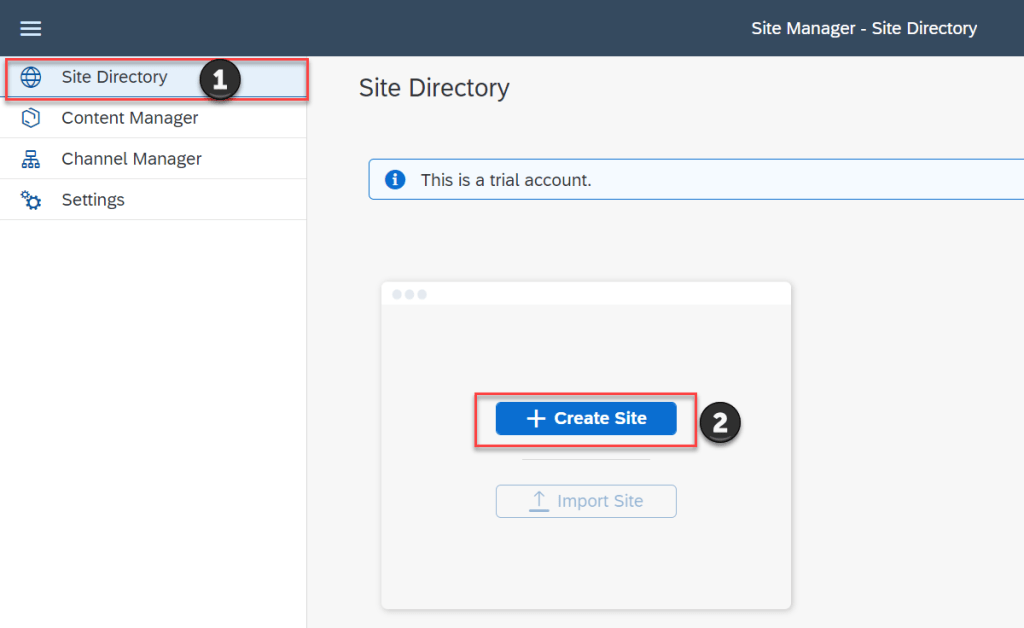Click the Settings gears icon
This screenshot has height=628, width=1024.
click(x=31, y=200)
